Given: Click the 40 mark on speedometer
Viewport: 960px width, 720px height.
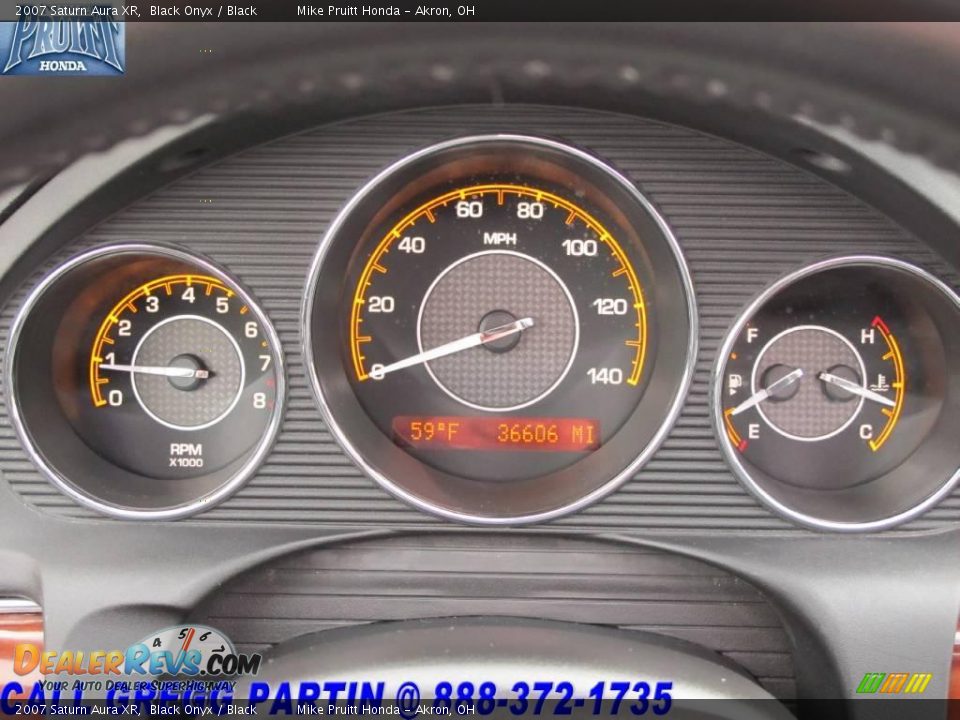Looking at the screenshot, I should pyautogui.click(x=411, y=245).
